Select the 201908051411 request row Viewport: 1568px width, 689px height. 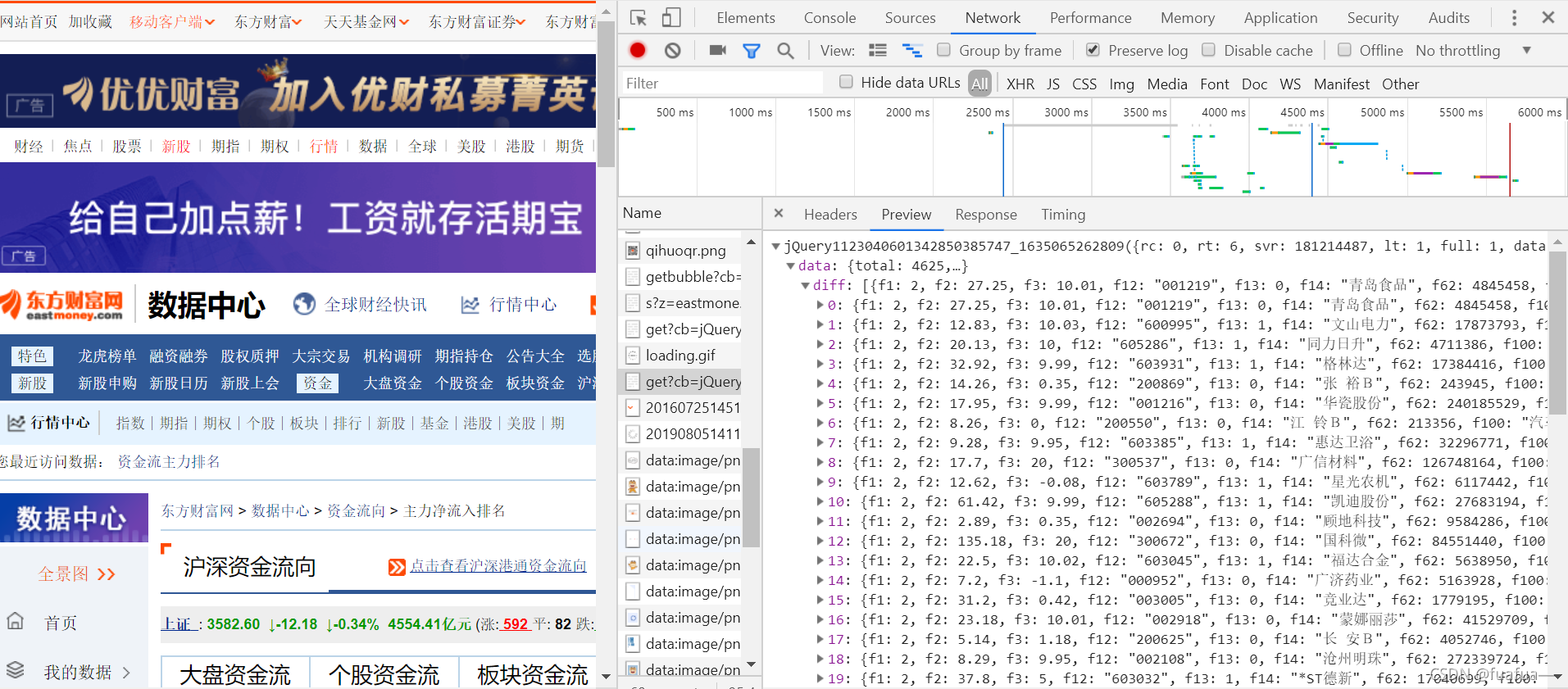pyautogui.click(x=684, y=433)
